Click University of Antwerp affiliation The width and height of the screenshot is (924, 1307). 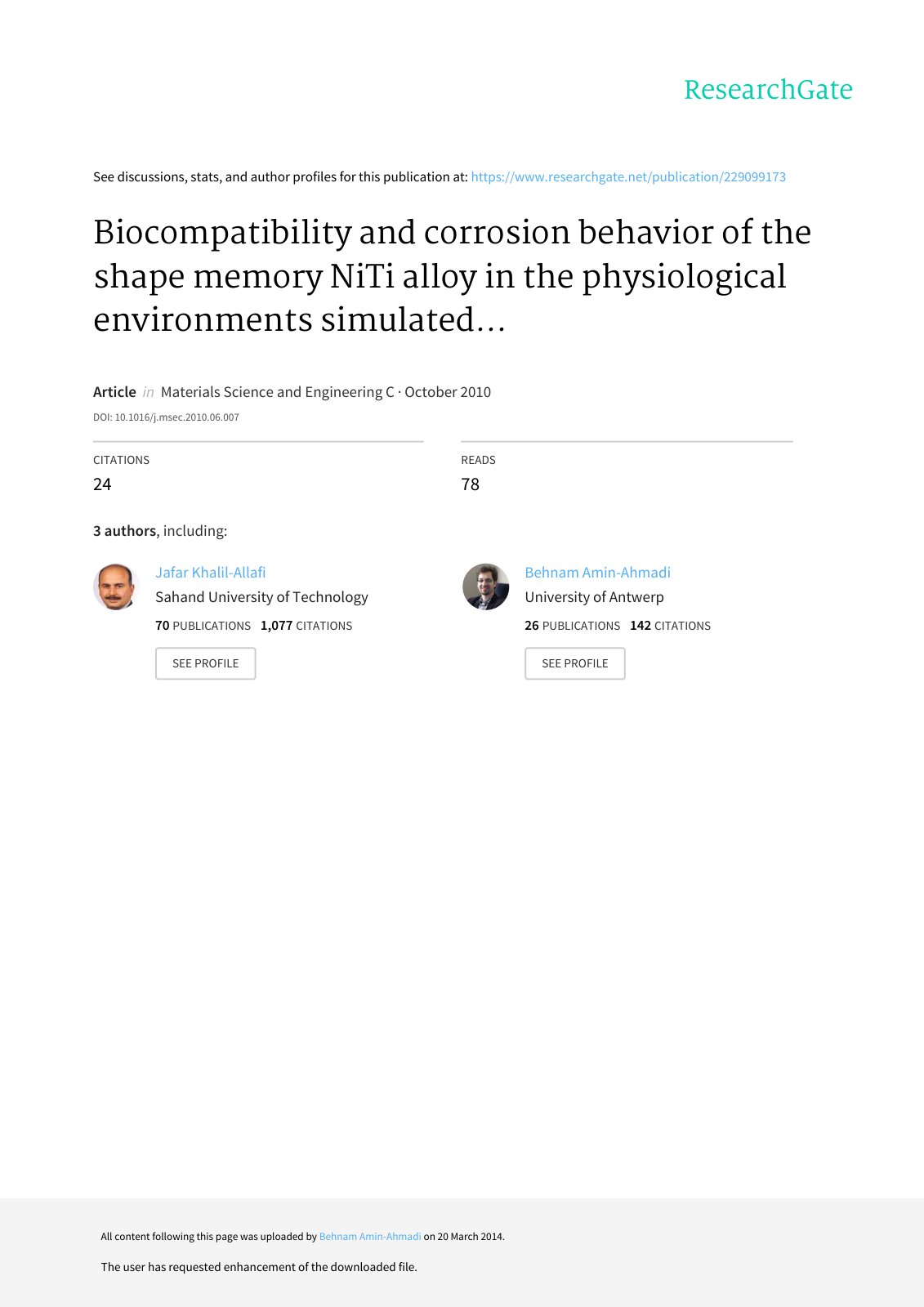[594, 597]
